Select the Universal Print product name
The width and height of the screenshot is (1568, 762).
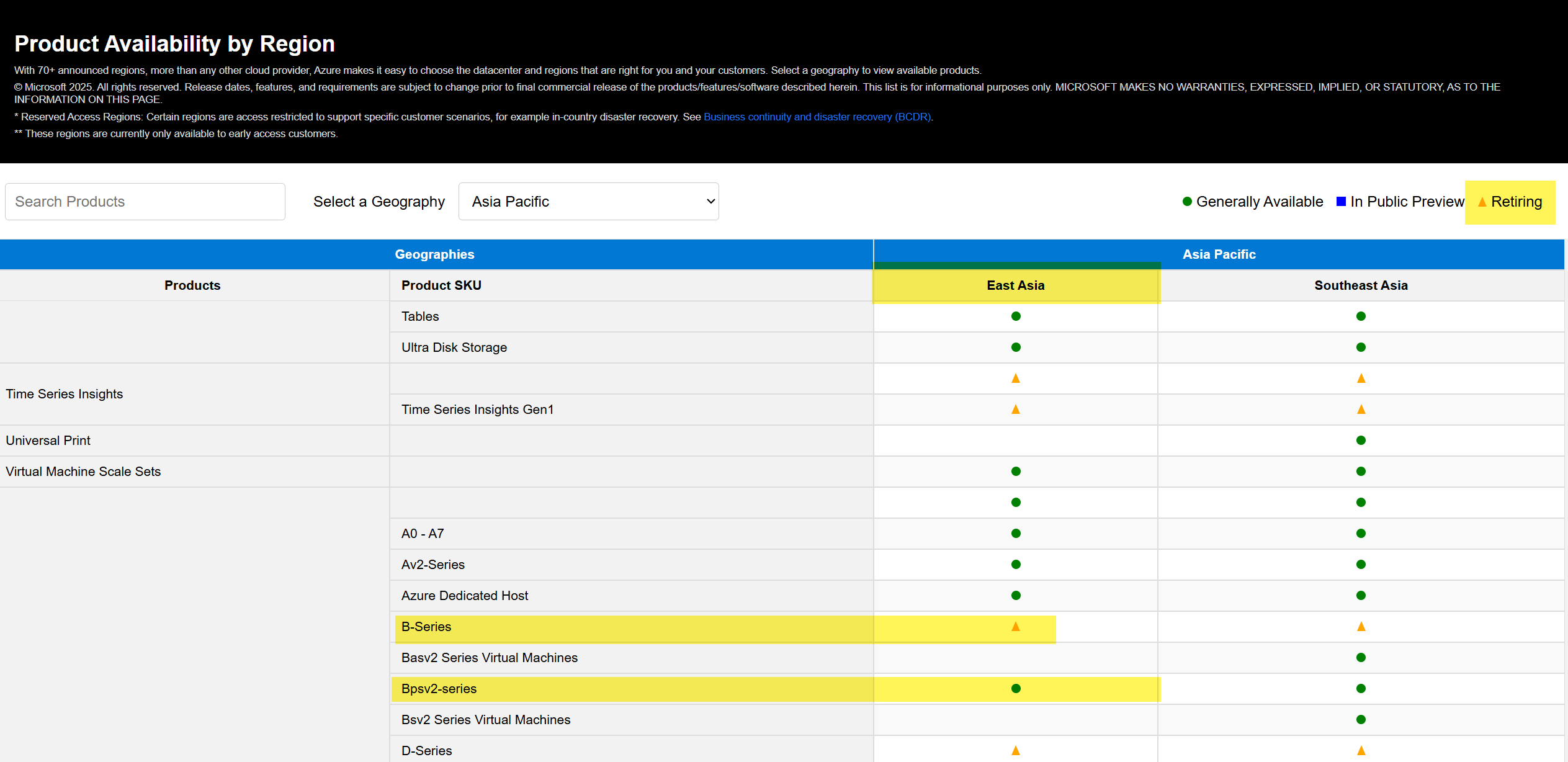point(48,441)
